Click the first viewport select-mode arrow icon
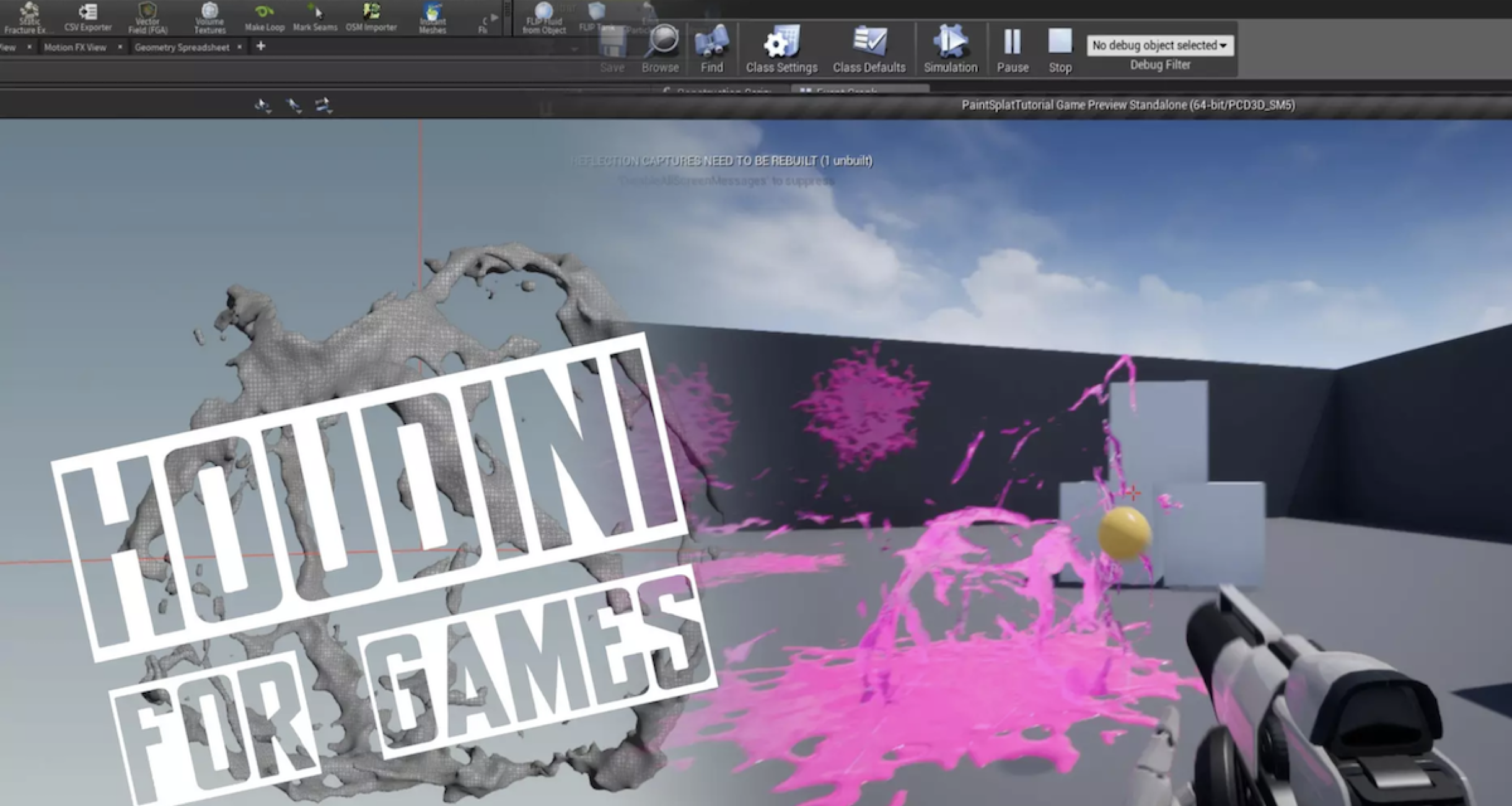Image resolution: width=1512 pixels, height=806 pixels. (x=263, y=106)
